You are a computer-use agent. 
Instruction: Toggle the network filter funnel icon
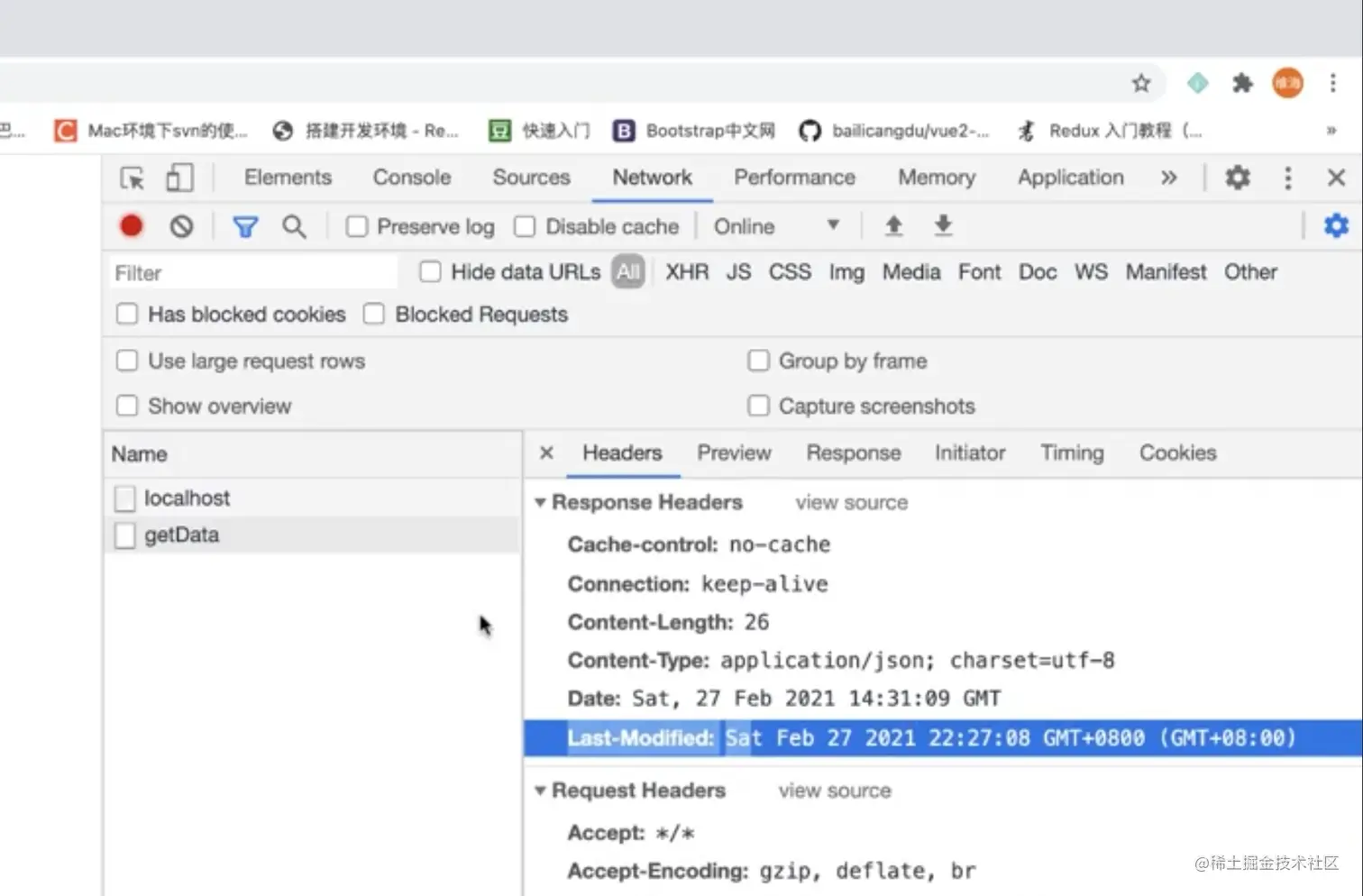[x=245, y=227]
